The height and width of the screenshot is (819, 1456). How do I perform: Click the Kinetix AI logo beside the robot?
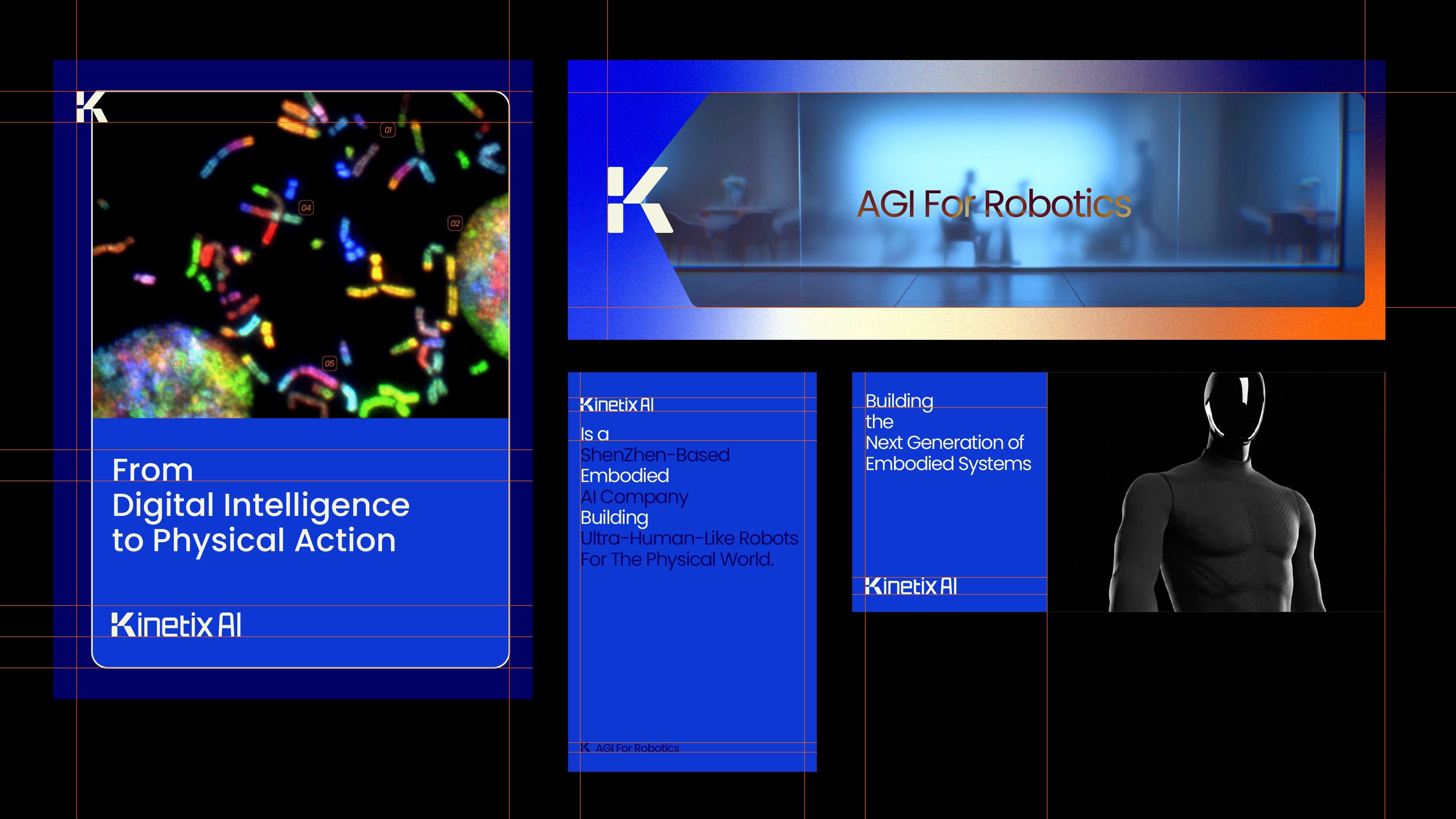click(x=911, y=586)
